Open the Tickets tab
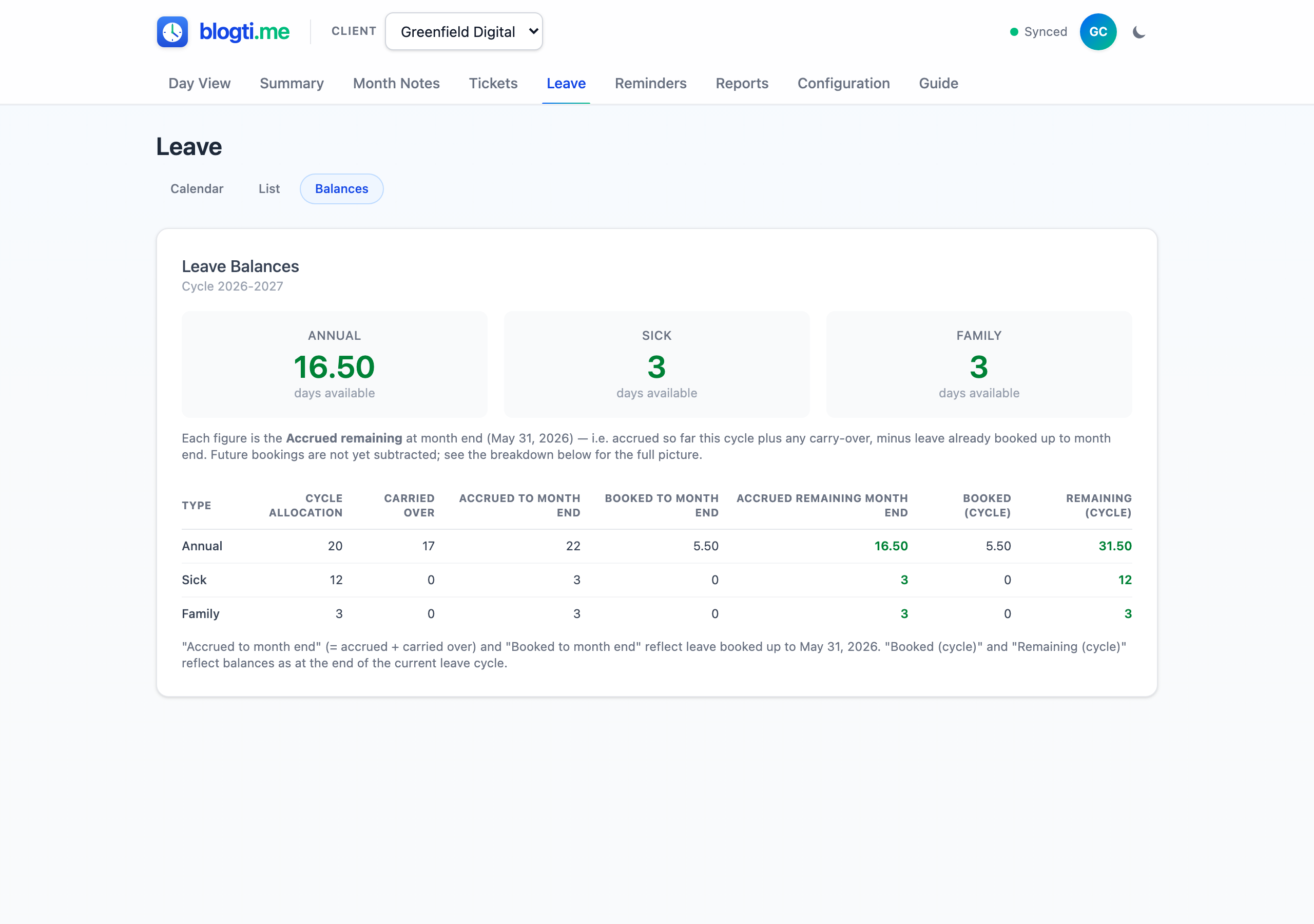Image resolution: width=1314 pixels, height=924 pixels. [493, 84]
